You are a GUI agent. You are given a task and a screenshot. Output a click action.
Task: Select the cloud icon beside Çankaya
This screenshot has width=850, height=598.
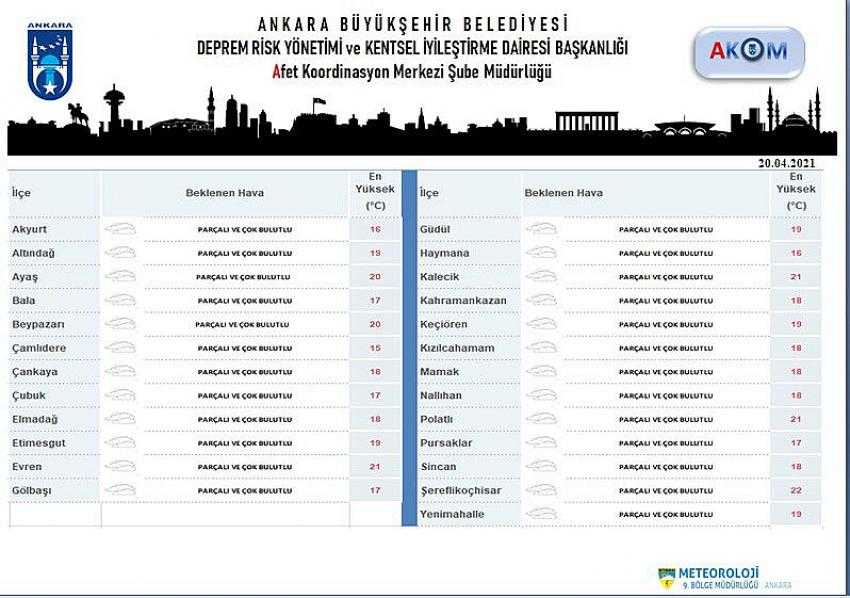click(120, 372)
